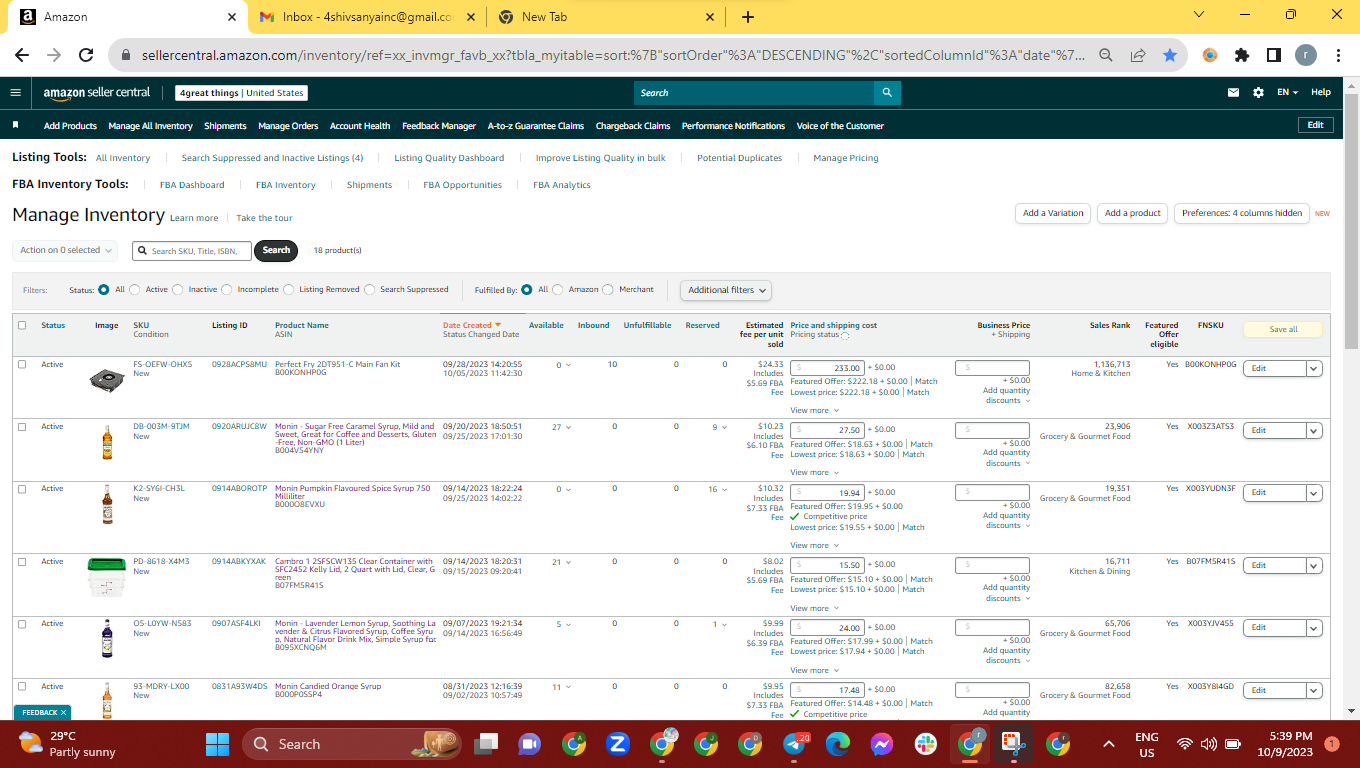
Task: Open the Chrome three-dot menu
Action: coord(1337,56)
